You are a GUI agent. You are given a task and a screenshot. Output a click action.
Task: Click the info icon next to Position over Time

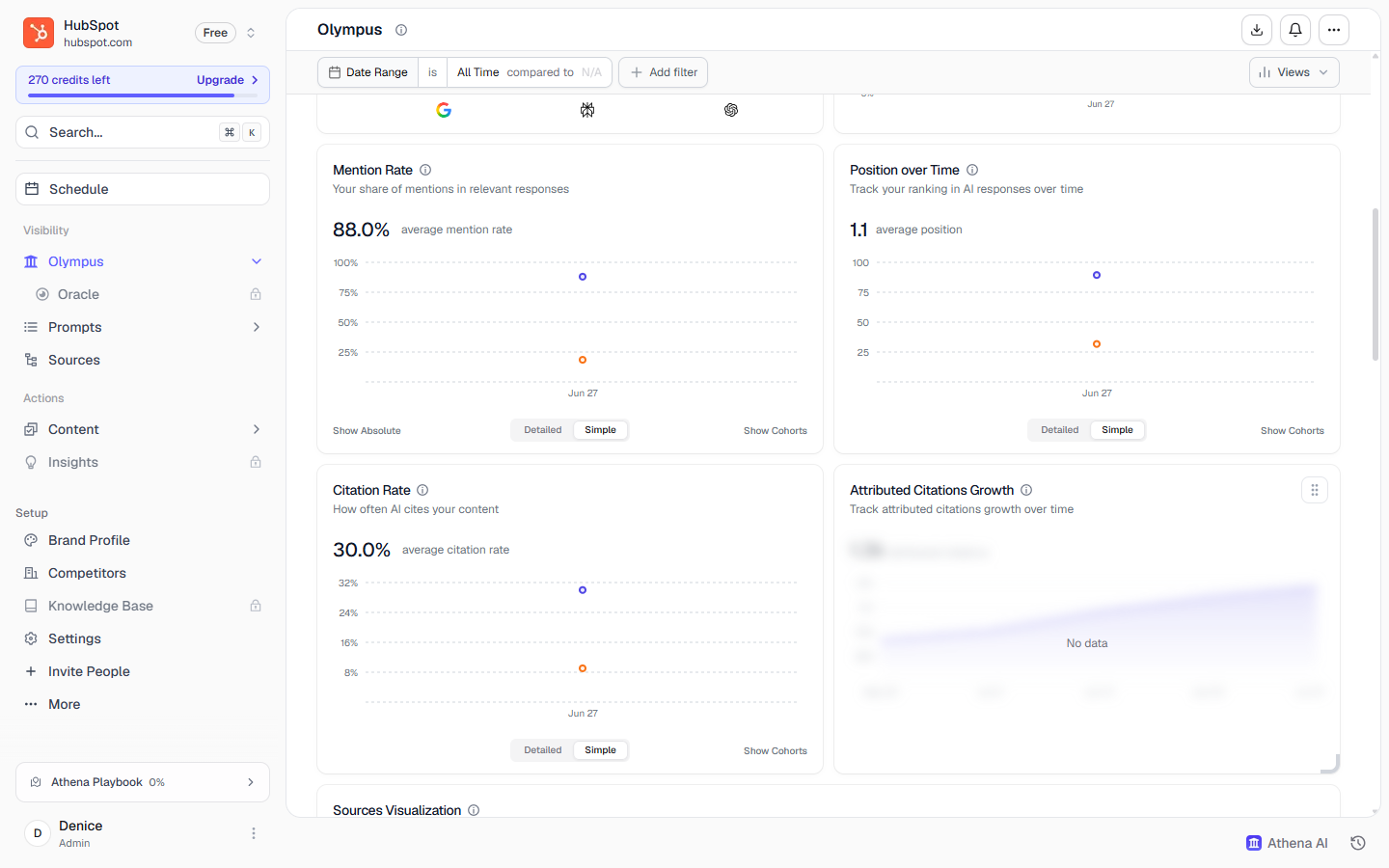point(972,170)
